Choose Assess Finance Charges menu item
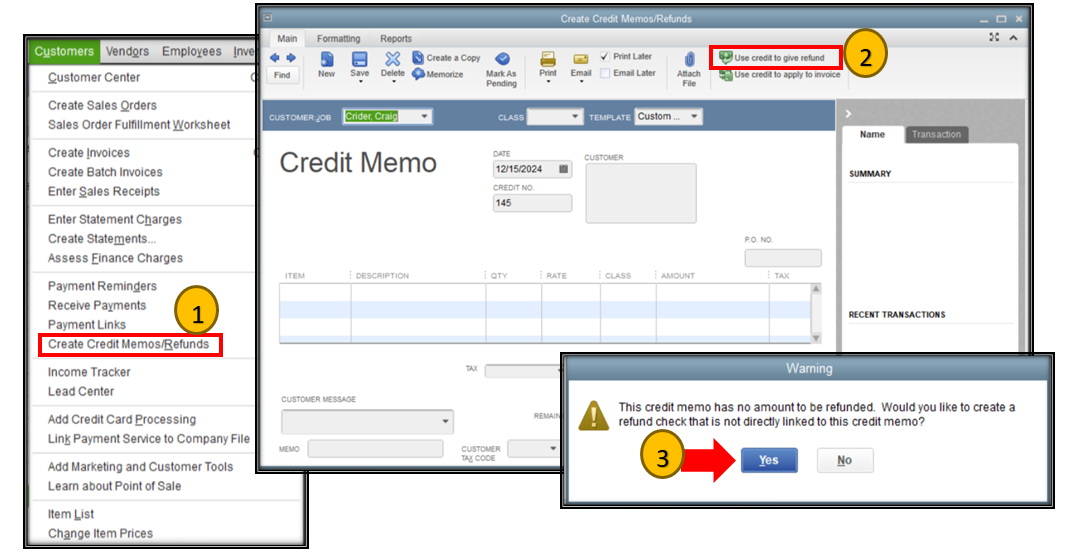The width and height of the screenshot is (1069, 556). [115, 258]
